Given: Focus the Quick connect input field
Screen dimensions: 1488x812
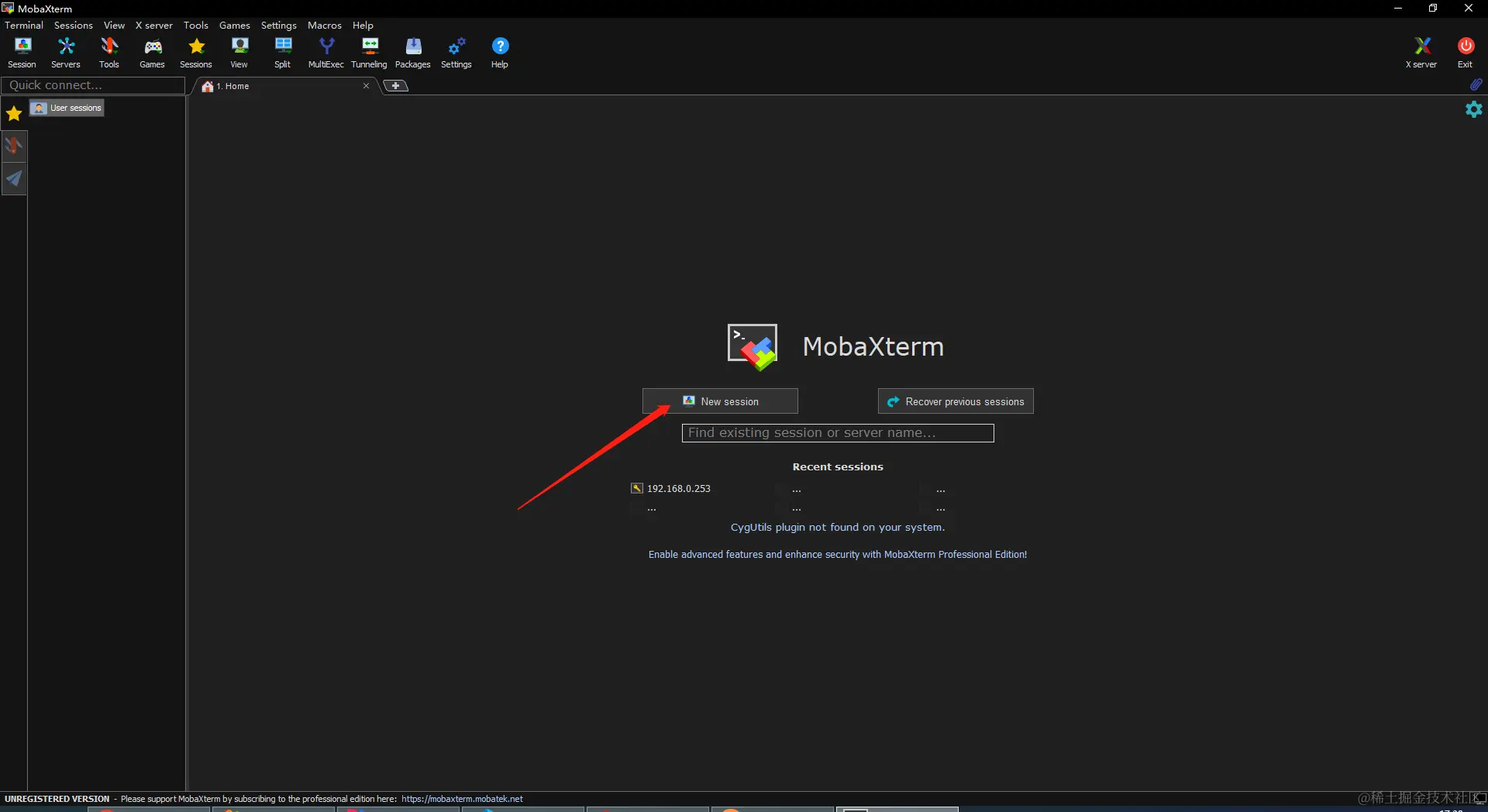Looking at the screenshot, I should click(93, 85).
